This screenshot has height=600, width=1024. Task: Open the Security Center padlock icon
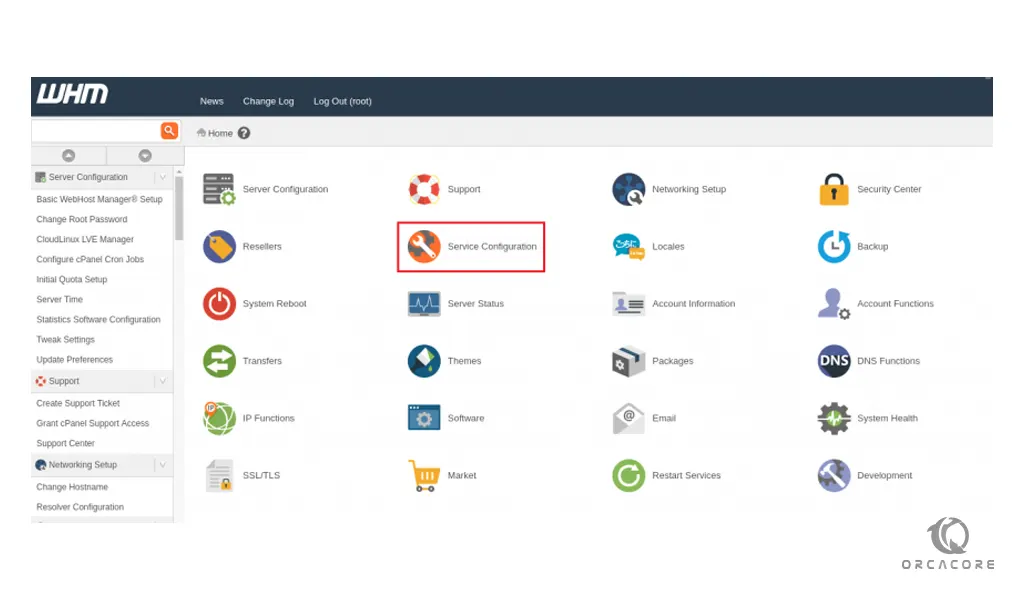pos(833,189)
